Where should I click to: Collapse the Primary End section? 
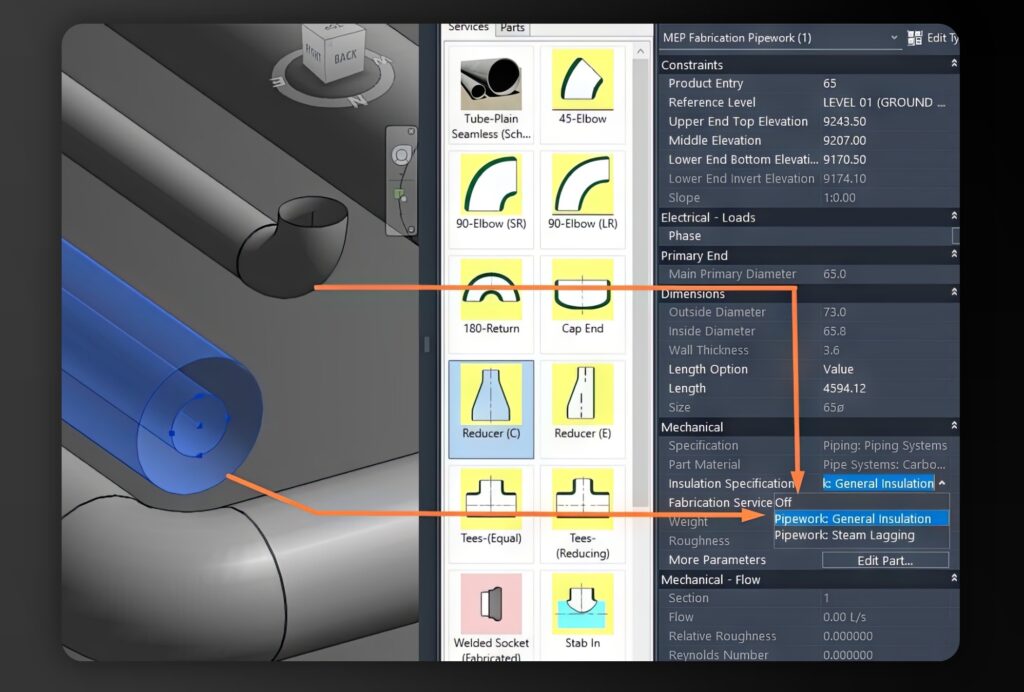click(x=954, y=253)
